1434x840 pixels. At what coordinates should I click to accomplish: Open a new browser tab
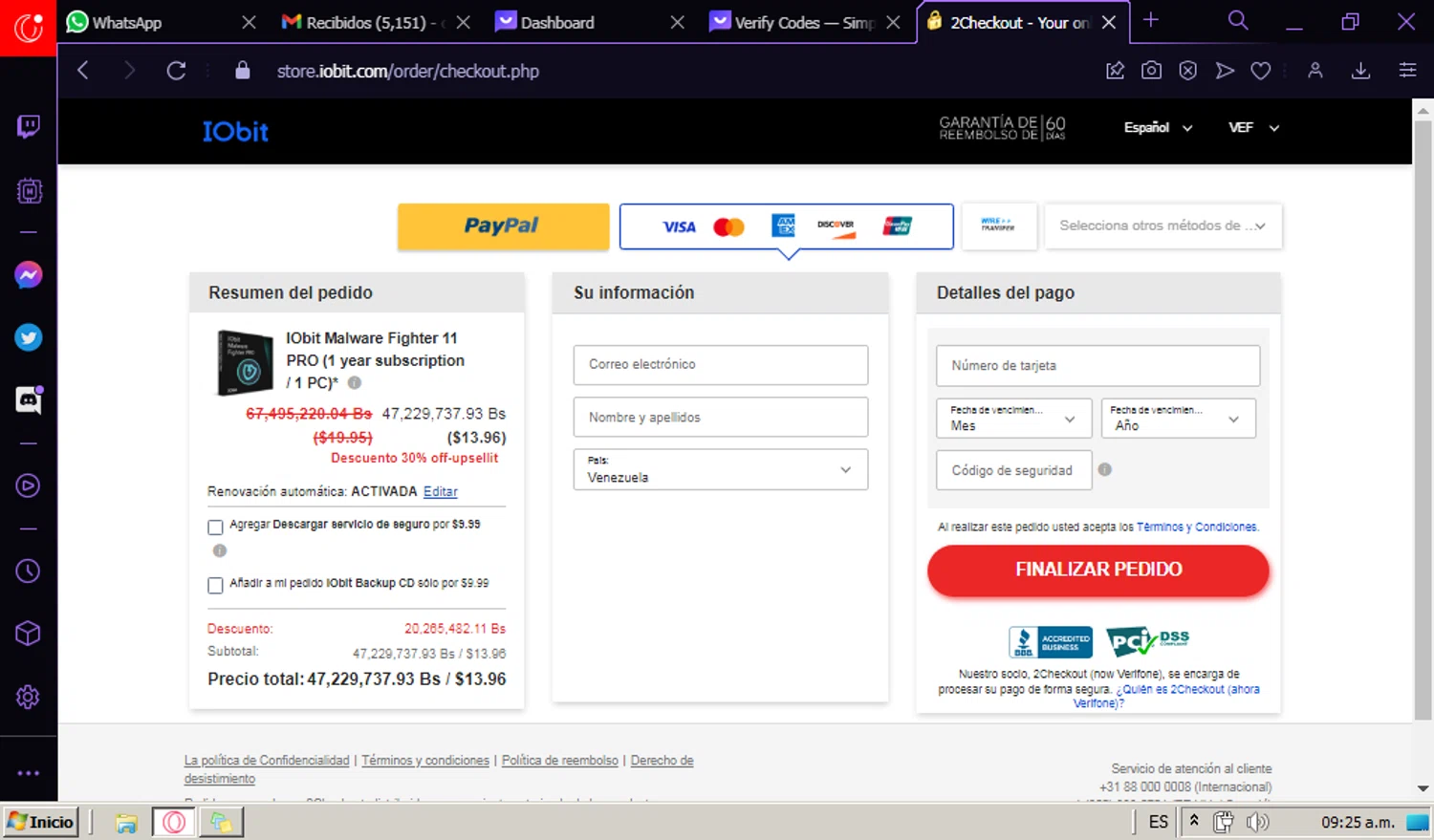[x=1151, y=20]
